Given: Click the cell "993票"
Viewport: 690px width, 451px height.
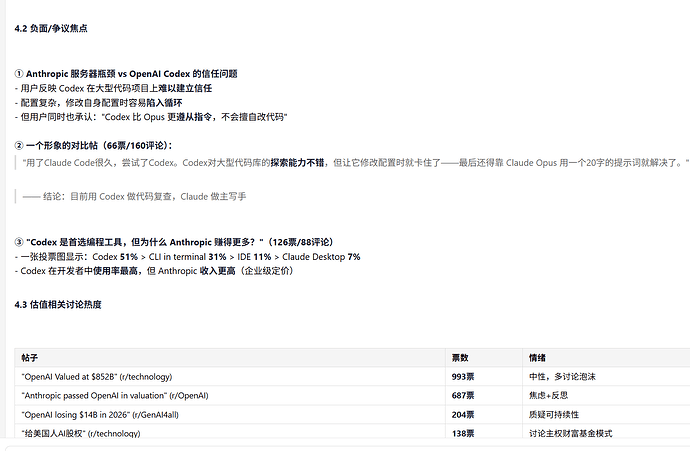Looking at the screenshot, I should [484, 377].
